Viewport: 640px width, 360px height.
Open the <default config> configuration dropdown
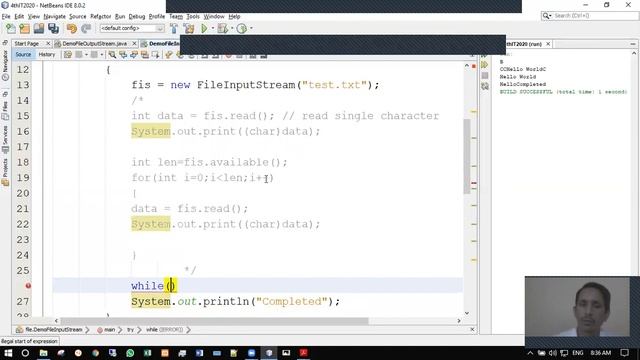pyautogui.click(x=132, y=28)
